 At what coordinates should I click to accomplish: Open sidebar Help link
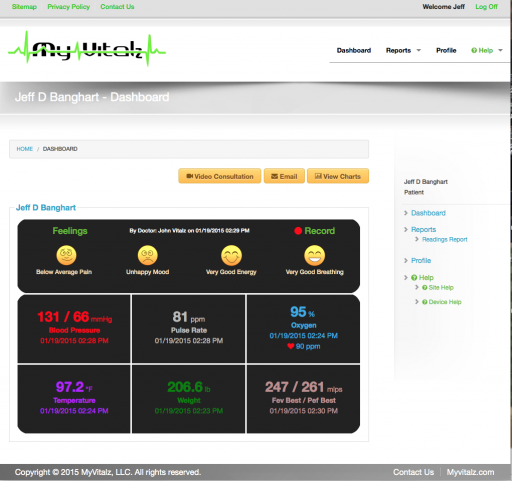(x=426, y=277)
